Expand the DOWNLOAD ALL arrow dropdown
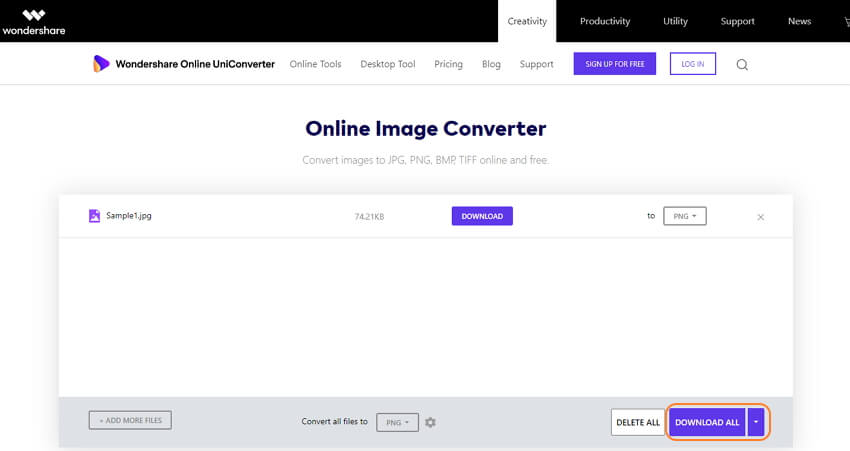Viewport: 850px width, 451px height. tap(756, 422)
